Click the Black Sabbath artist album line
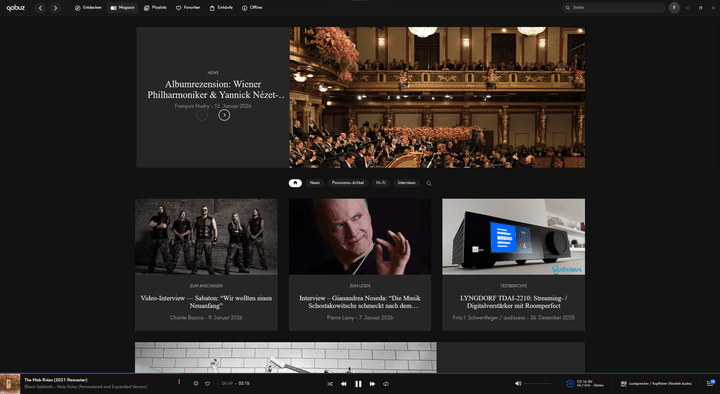The image size is (720, 394). [86, 387]
